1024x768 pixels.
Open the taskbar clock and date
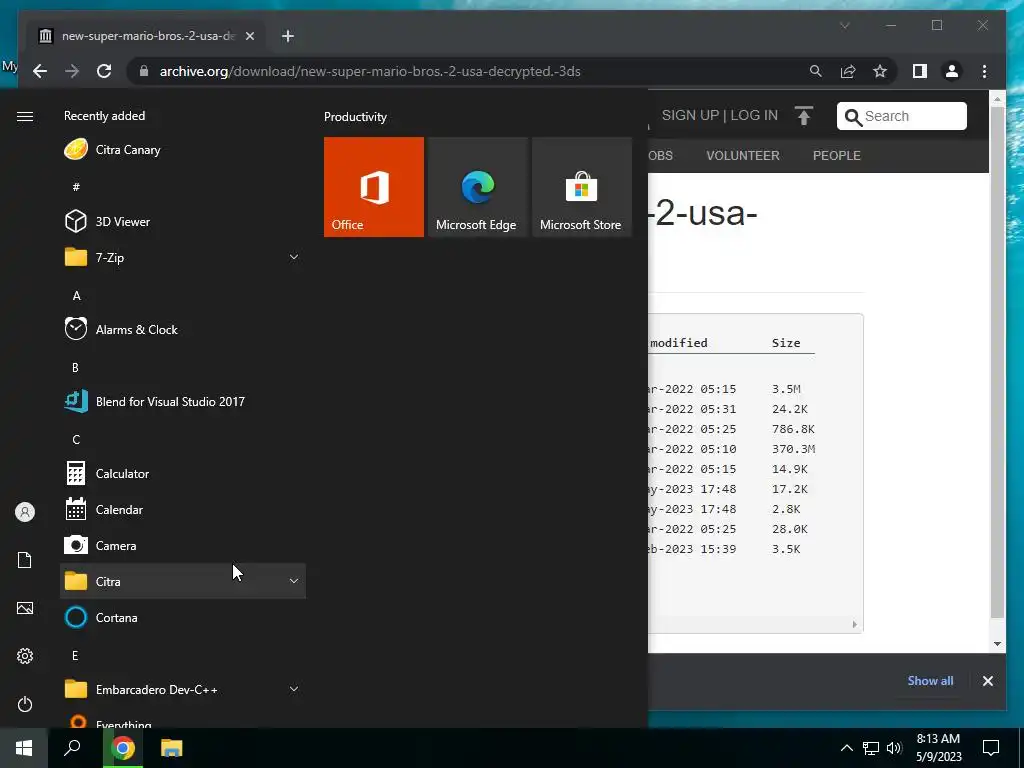click(x=938, y=748)
